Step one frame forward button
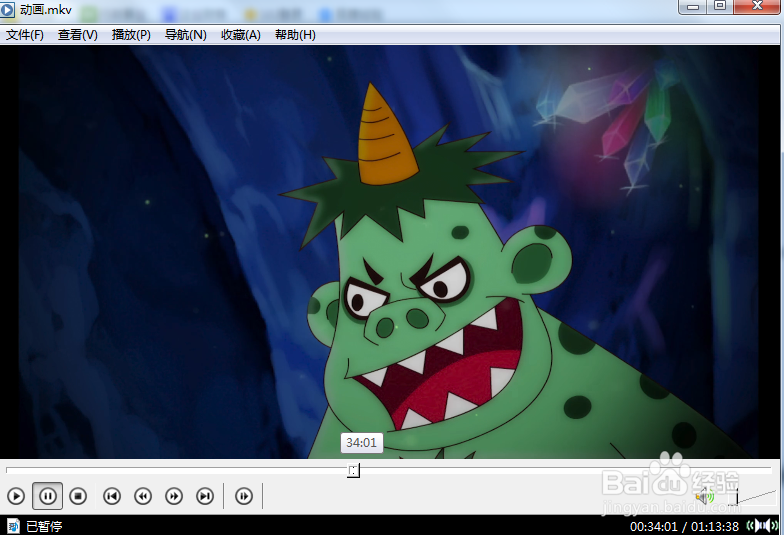Viewport: 784px width, 535px height. (244, 496)
